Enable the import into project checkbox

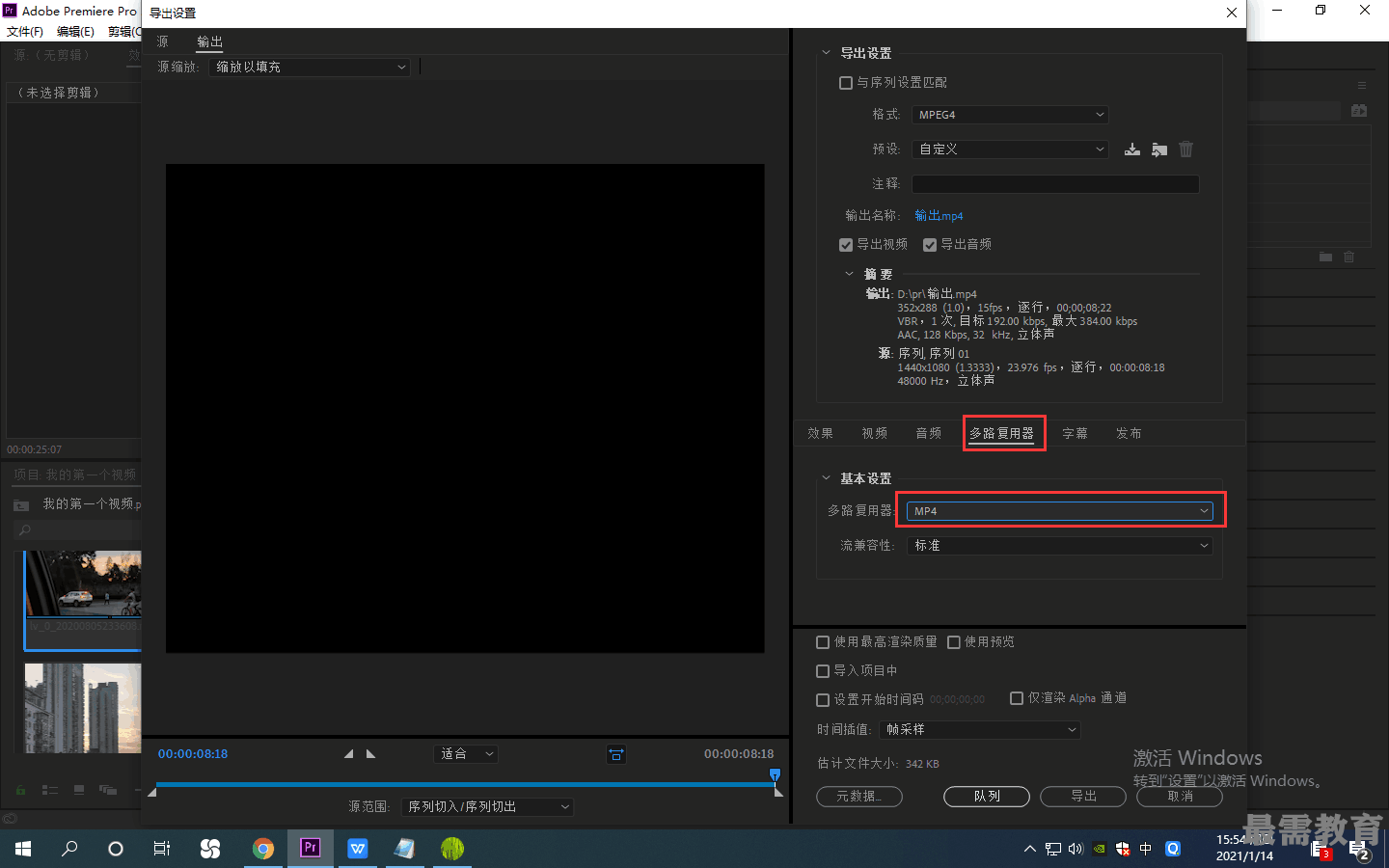tap(823, 671)
